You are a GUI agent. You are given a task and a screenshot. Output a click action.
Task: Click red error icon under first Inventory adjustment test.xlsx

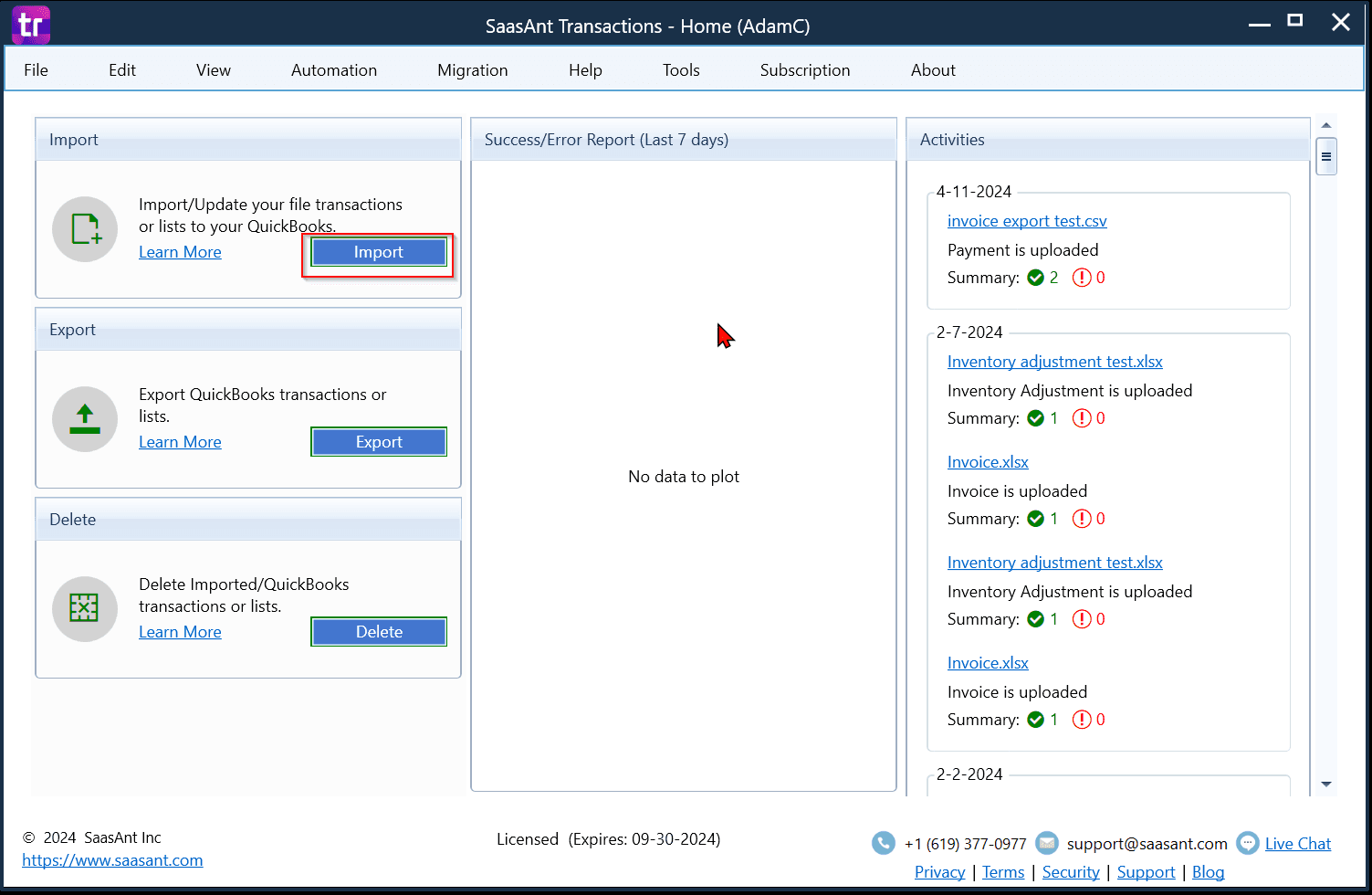click(x=1082, y=418)
